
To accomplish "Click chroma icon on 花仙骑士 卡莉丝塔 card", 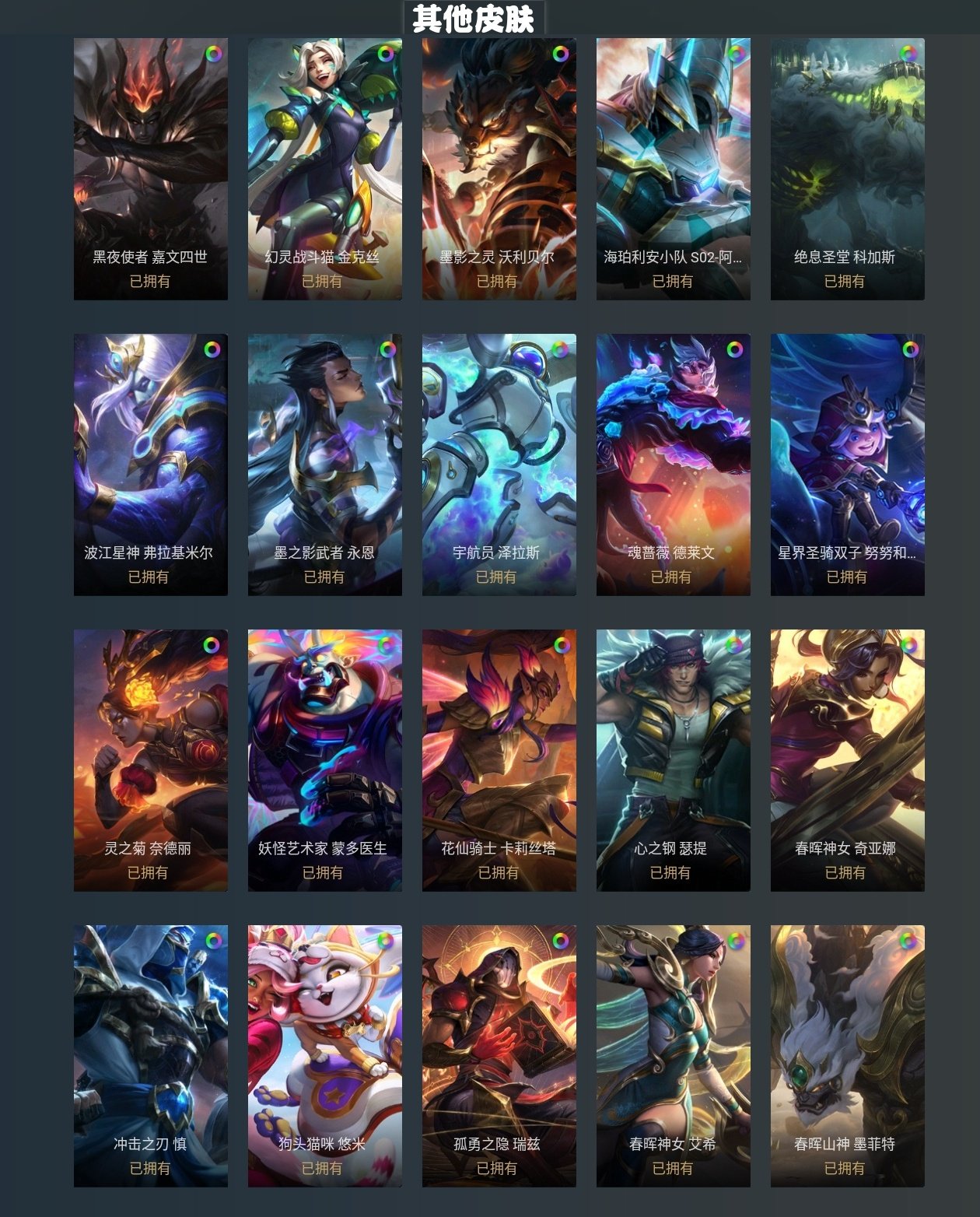I will pyautogui.click(x=562, y=644).
